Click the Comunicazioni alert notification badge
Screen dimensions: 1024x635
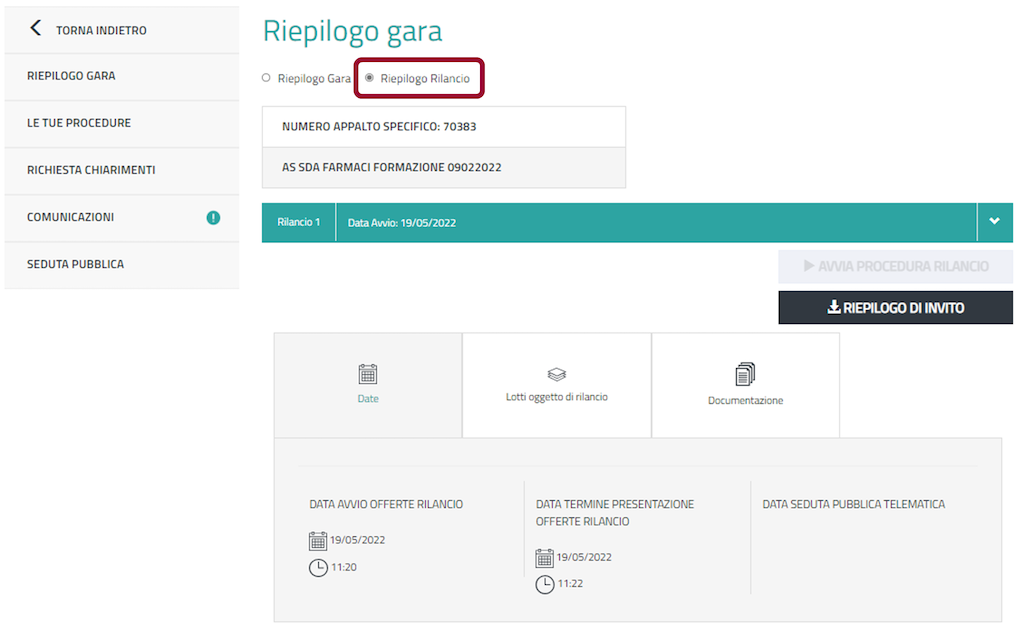point(213,217)
